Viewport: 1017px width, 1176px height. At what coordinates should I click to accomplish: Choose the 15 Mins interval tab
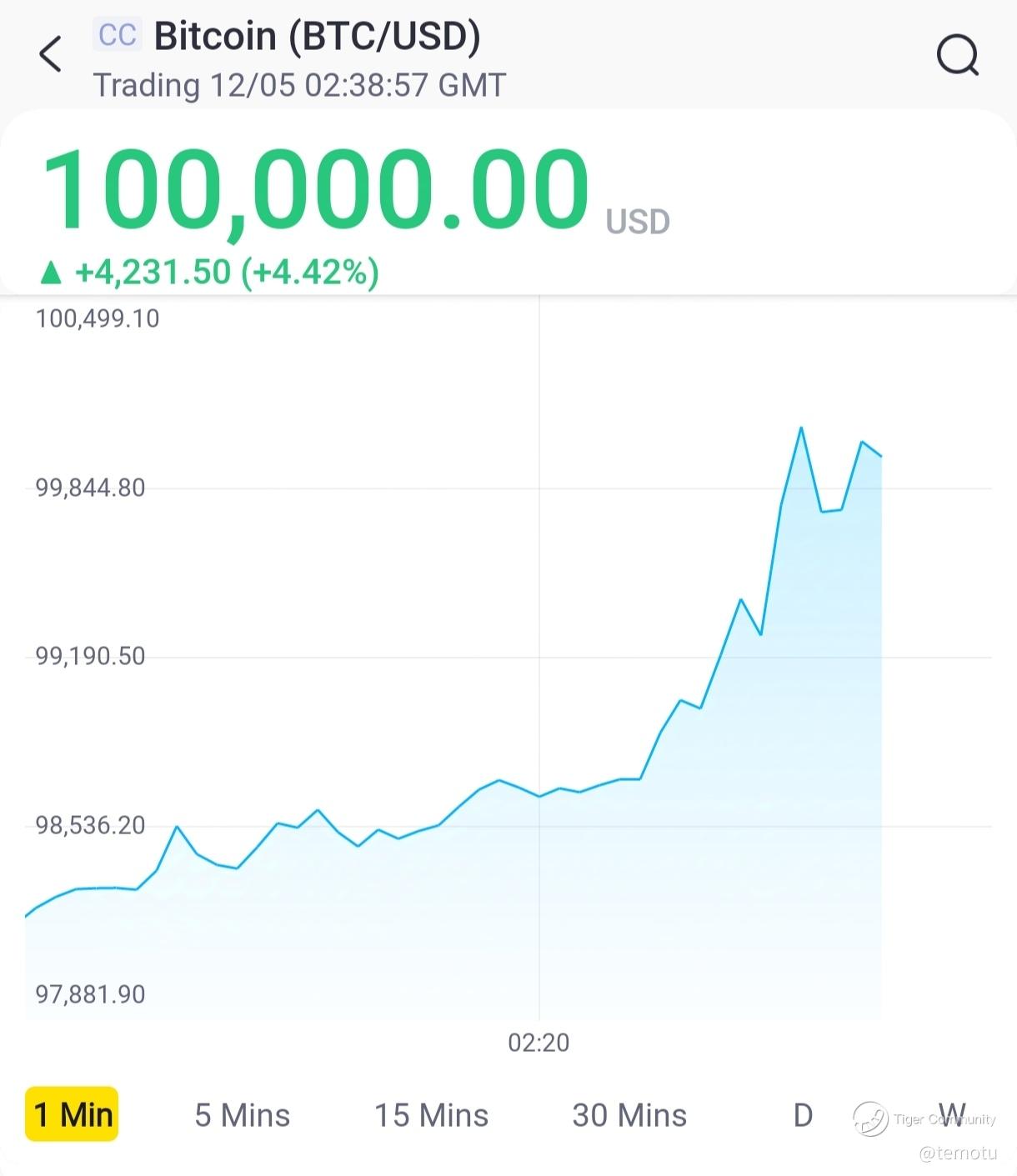tap(431, 1115)
